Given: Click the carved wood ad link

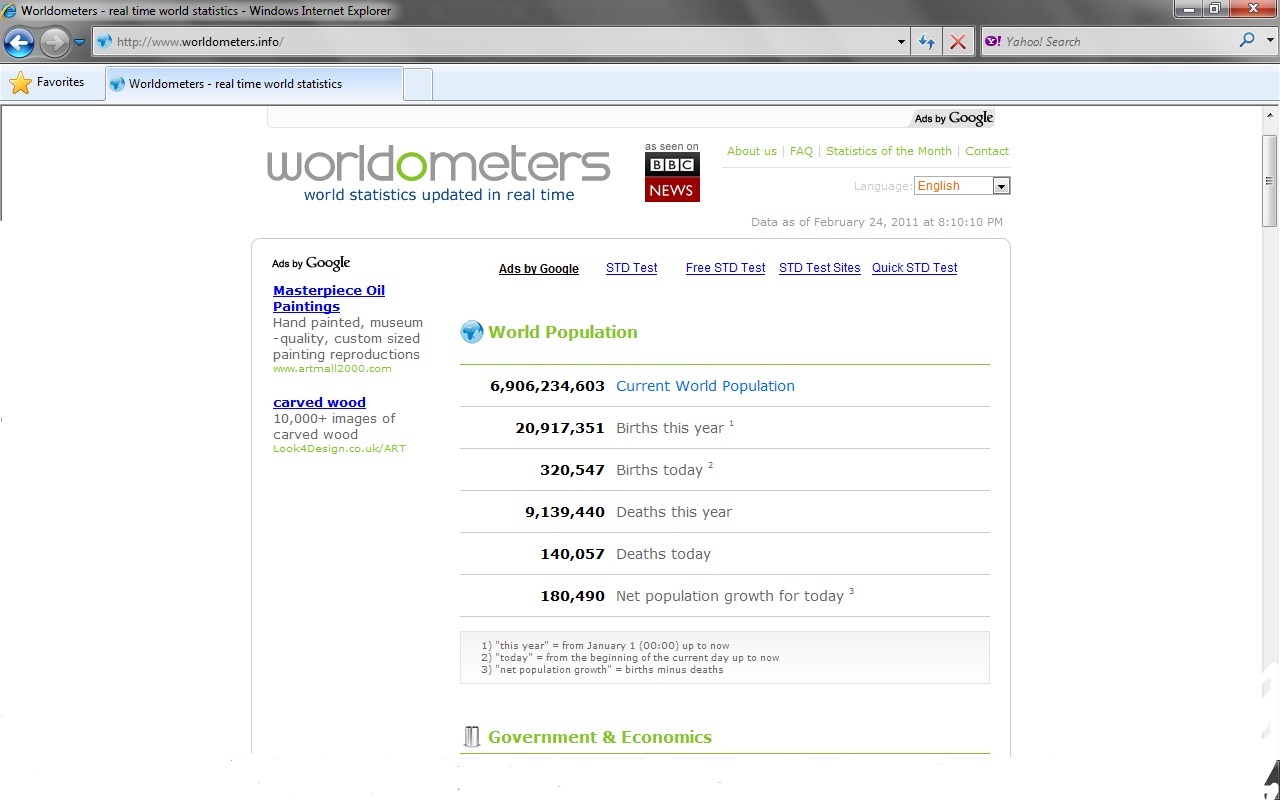Looking at the screenshot, I should click(319, 402).
